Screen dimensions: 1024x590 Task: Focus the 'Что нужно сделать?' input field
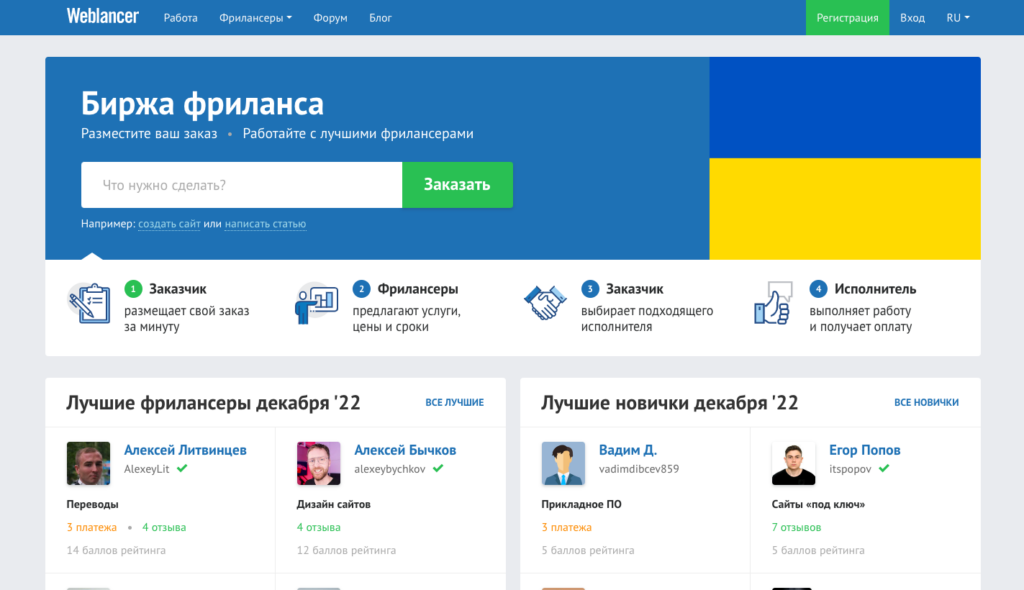[x=242, y=185]
